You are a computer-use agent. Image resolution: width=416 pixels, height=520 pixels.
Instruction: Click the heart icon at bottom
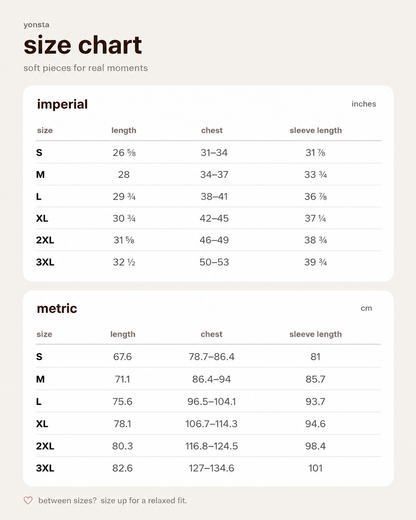pyautogui.click(x=28, y=500)
